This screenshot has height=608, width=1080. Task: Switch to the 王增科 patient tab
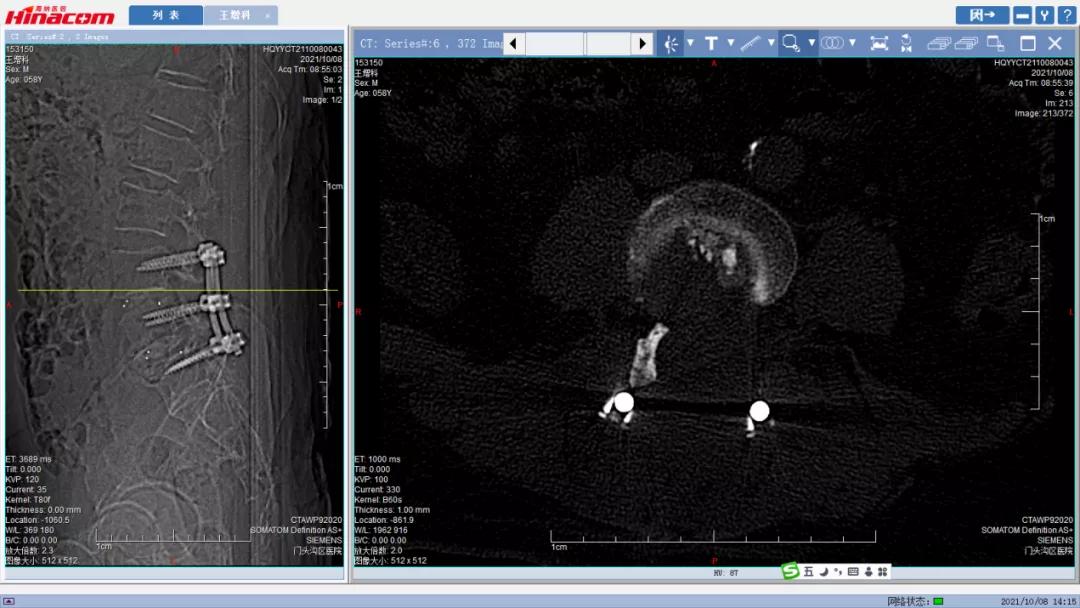point(240,15)
